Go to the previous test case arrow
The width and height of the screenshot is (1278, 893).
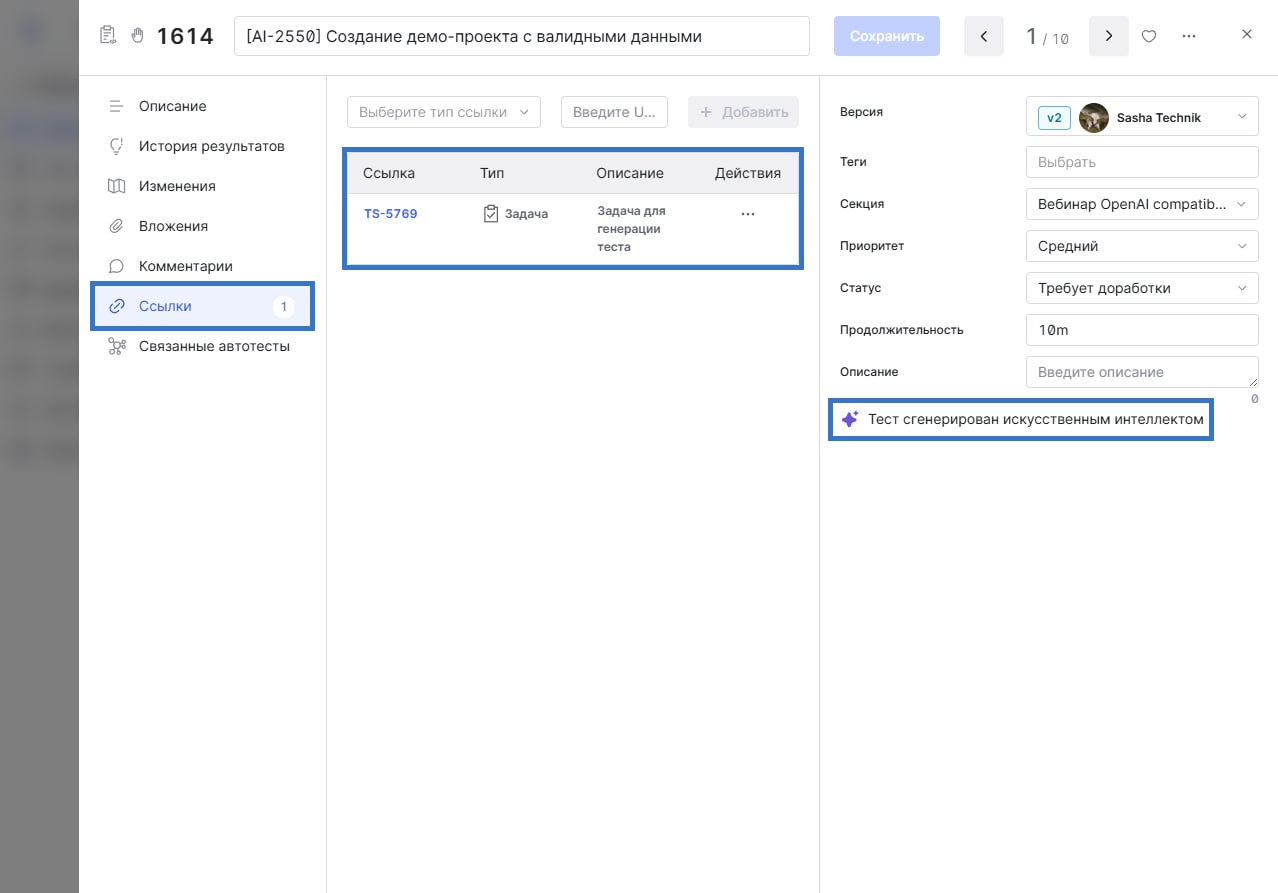(x=984, y=37)
